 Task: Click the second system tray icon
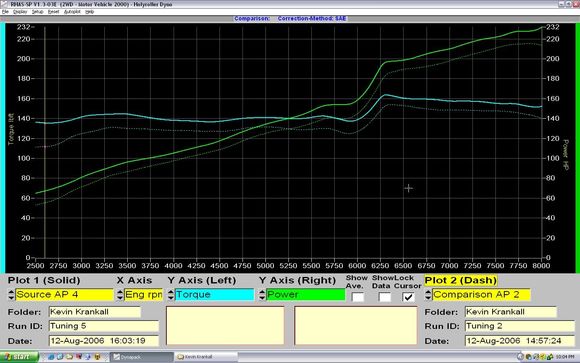529,357
